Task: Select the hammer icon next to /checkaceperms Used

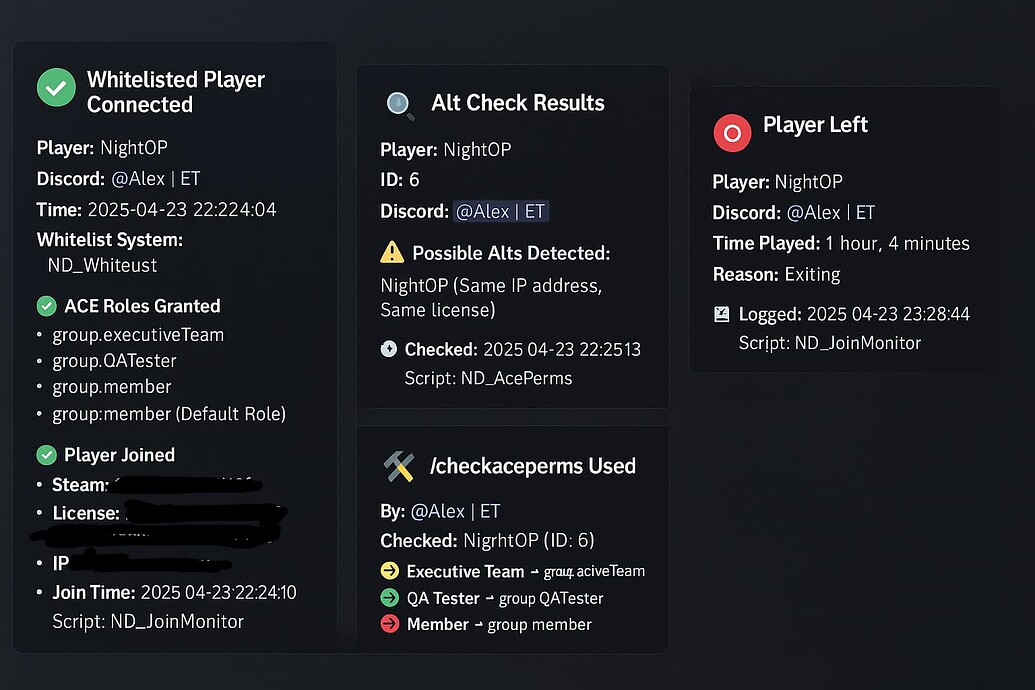Action: 398,466
